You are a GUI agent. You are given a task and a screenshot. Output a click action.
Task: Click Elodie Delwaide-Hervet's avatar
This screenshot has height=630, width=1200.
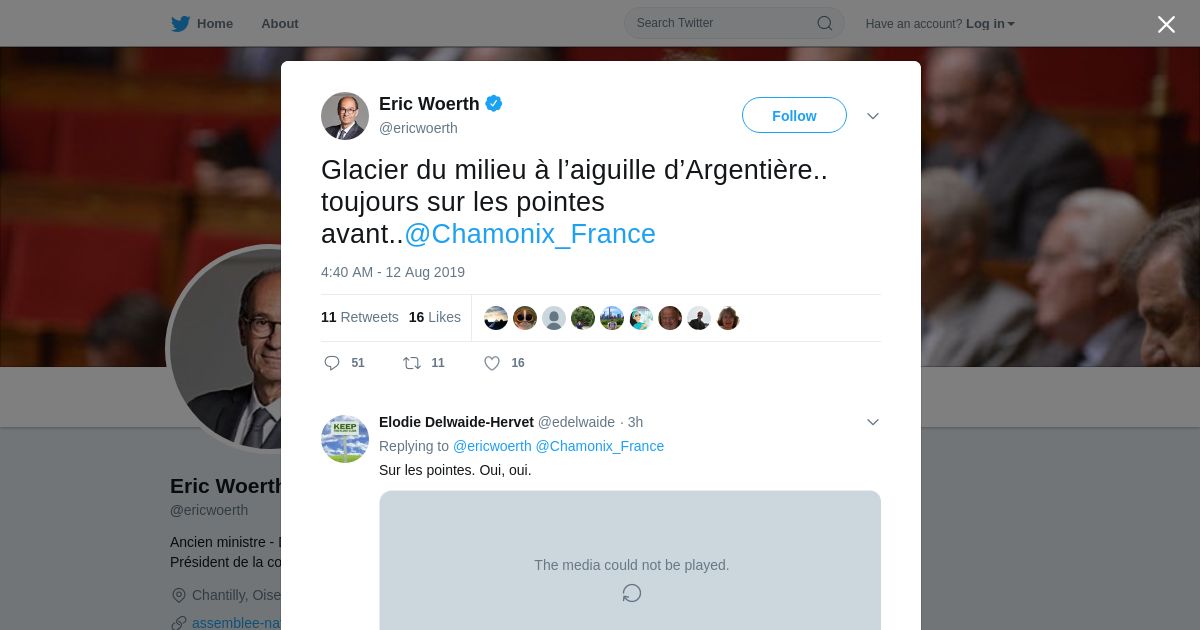click(345, 439)
